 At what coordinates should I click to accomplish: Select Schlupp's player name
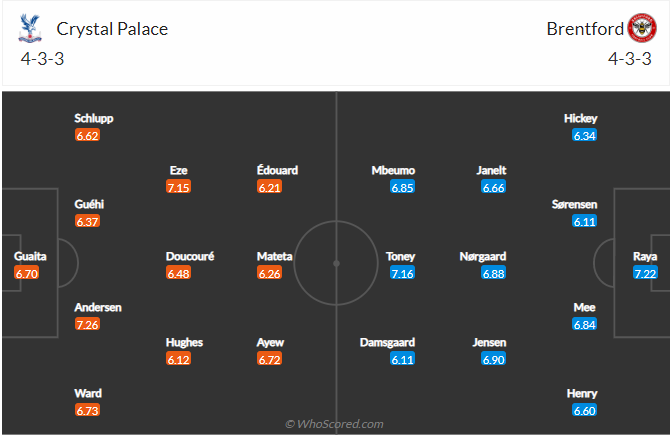pos(94,118)
